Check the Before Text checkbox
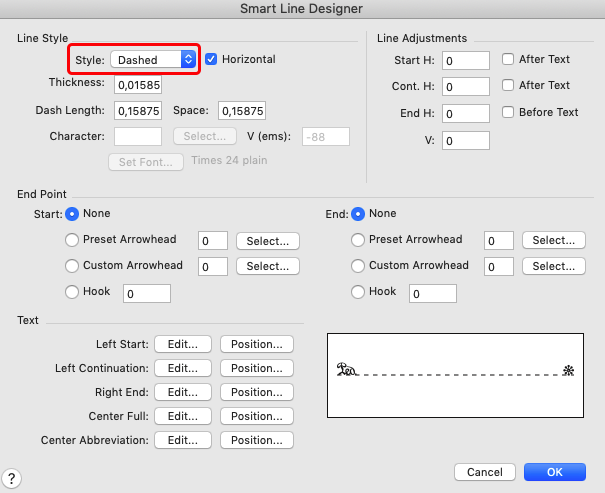605x493 pixels. click(x=508, y=112)
